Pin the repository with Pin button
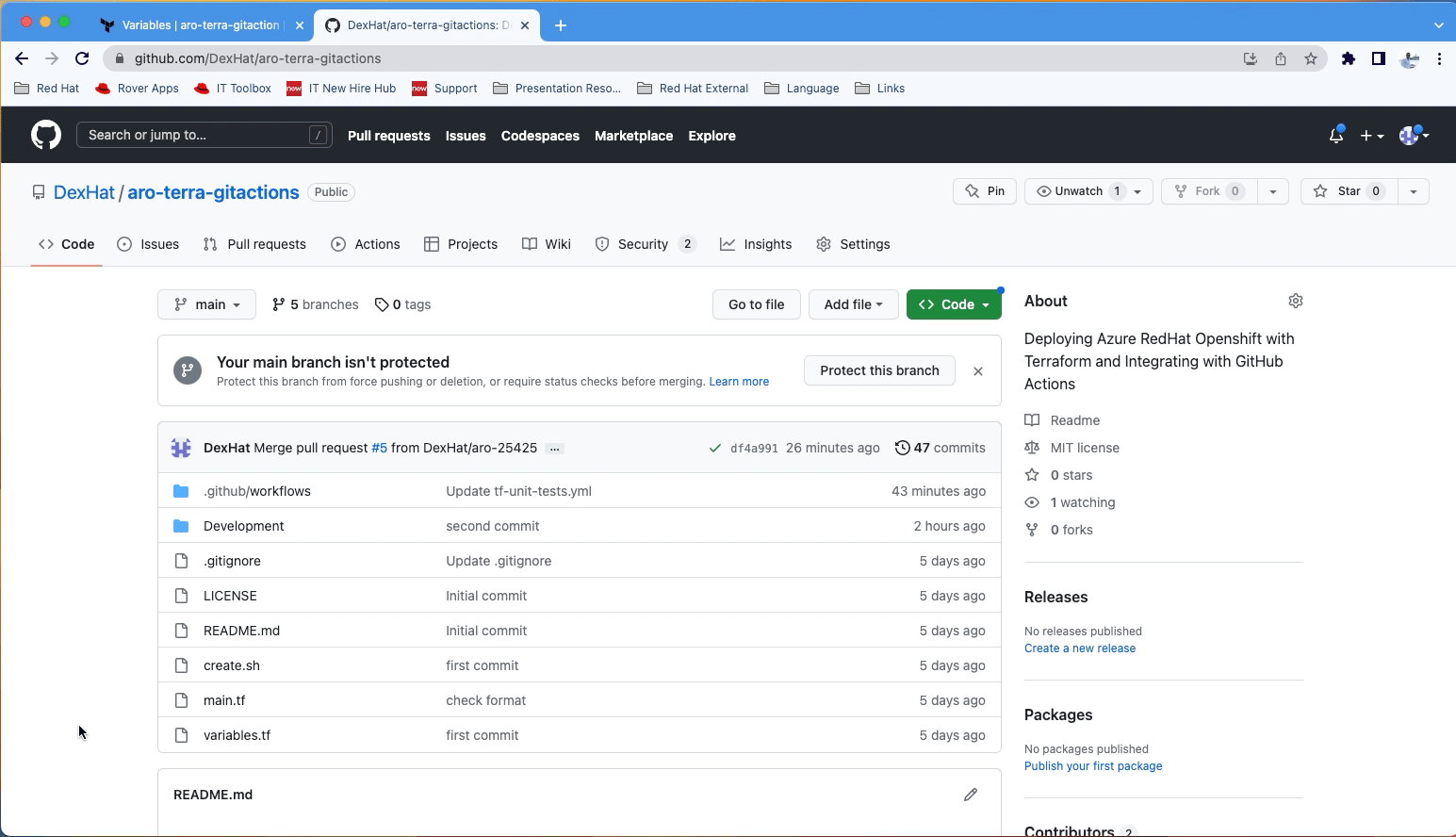Viewport: 1456px width, 837px height. [x=985, y=191]
